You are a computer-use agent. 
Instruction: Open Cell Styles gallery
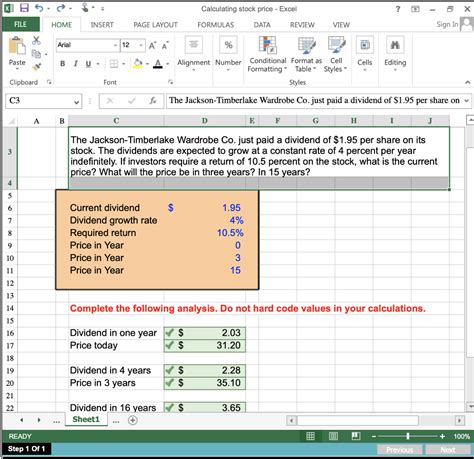336,54
